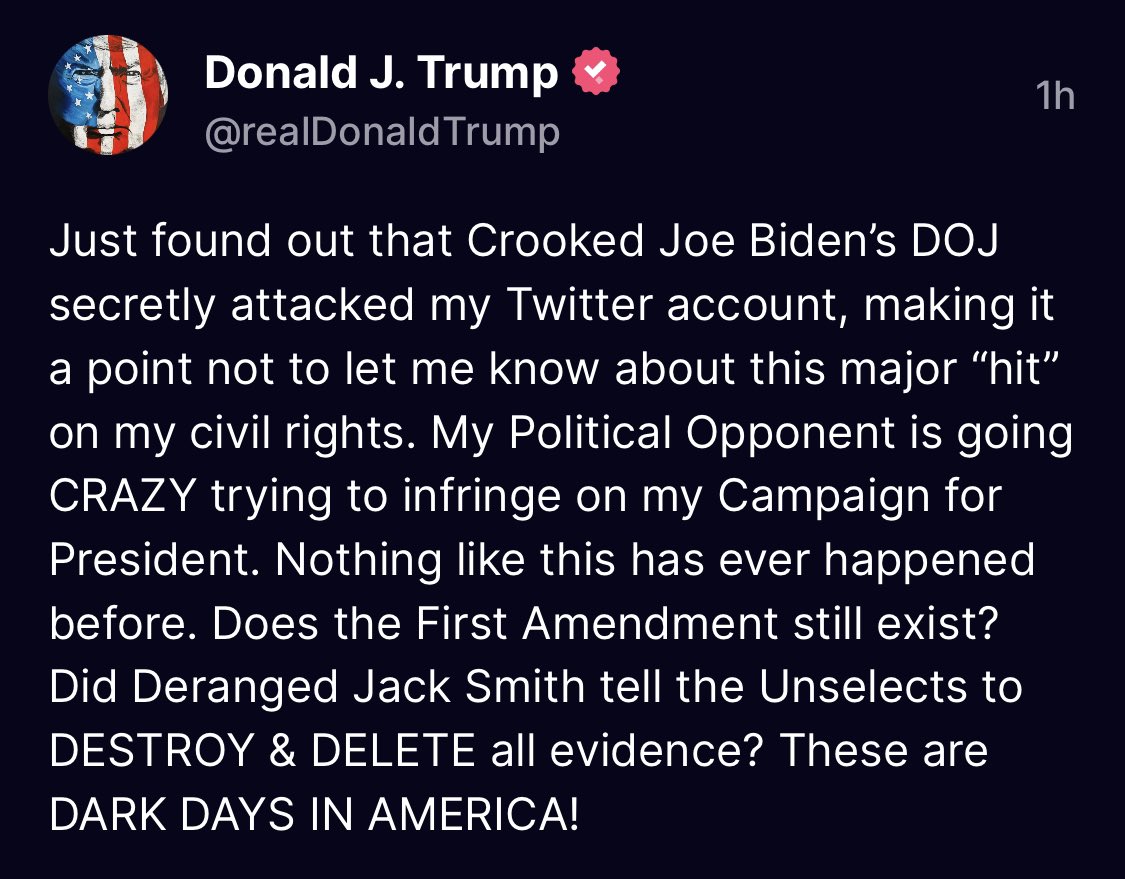
Task: Click the red verified badge icon
Action: pos(596,70)
